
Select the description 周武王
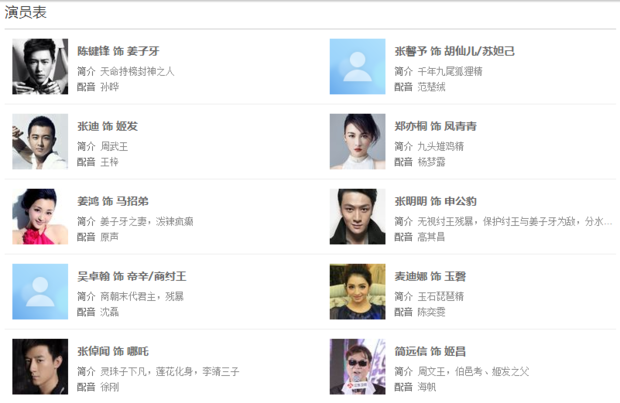114,146
